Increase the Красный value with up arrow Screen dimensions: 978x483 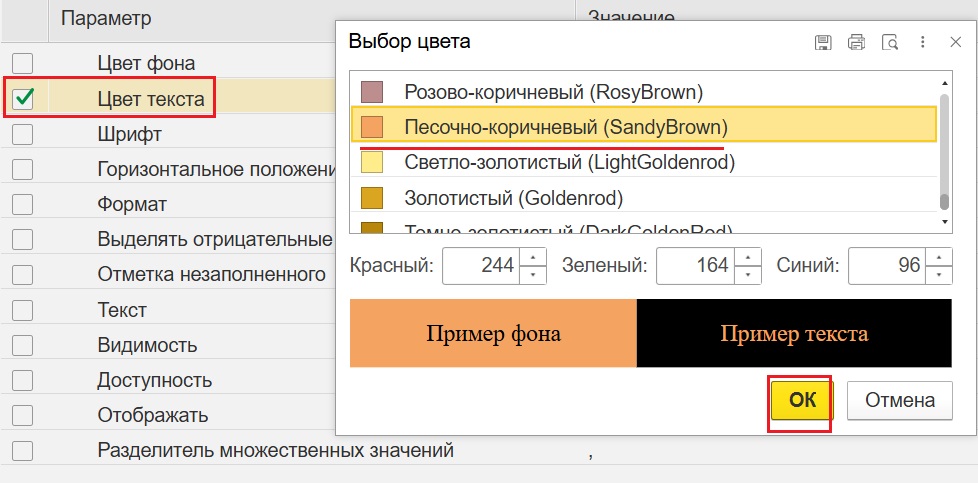(x=532, y=257)
